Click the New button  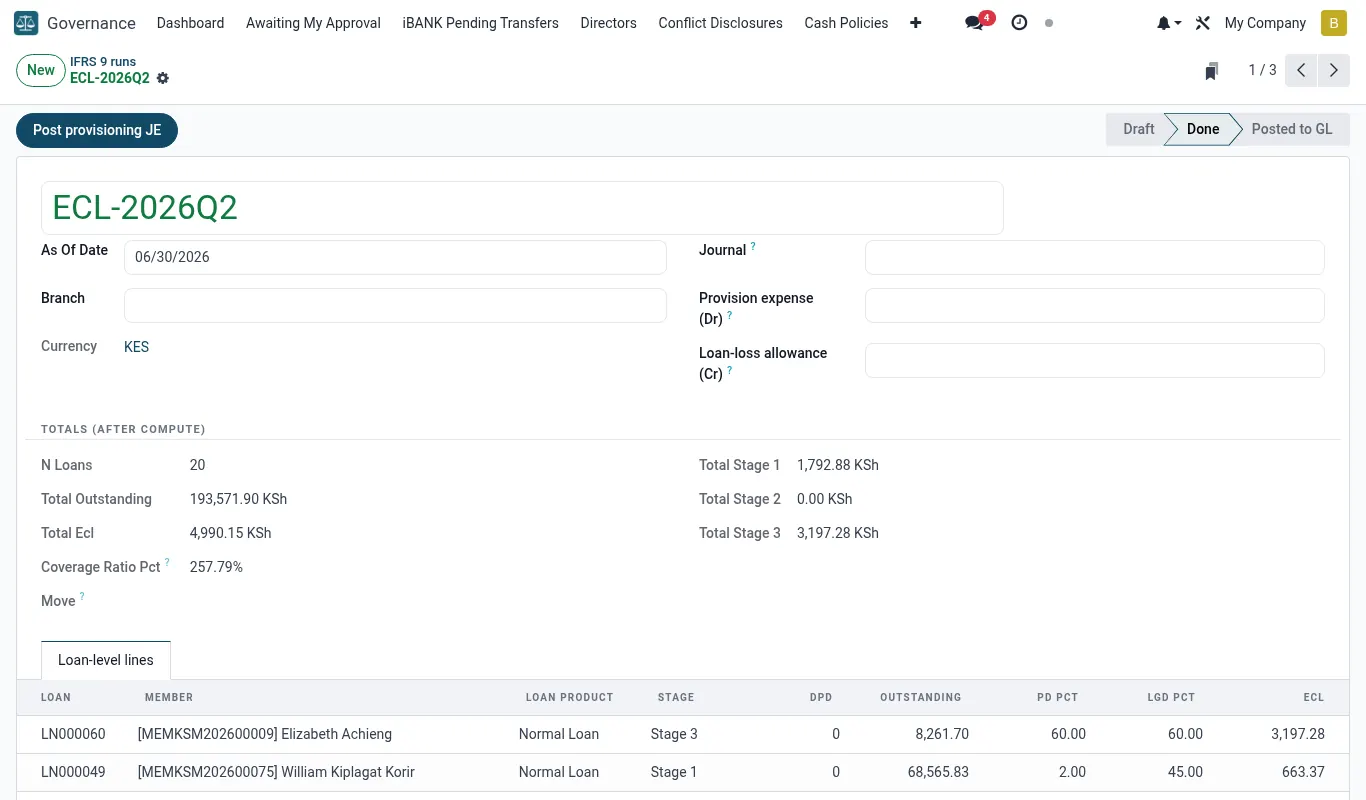pos(41,70)
